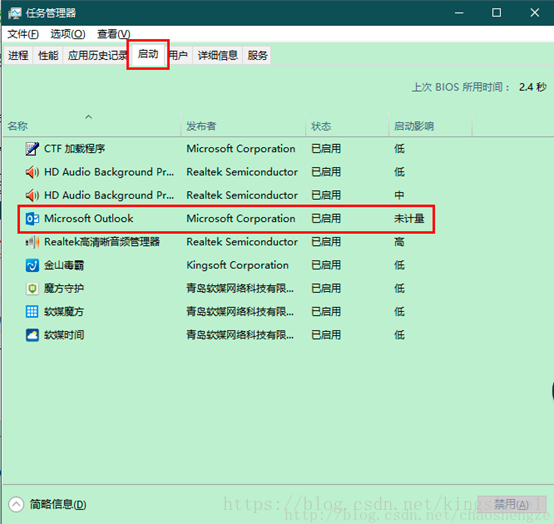Image resolution: width=554 pixels, height=524 pixels.
Task: Switch to the 进程 tab
Action: (18, 55)
